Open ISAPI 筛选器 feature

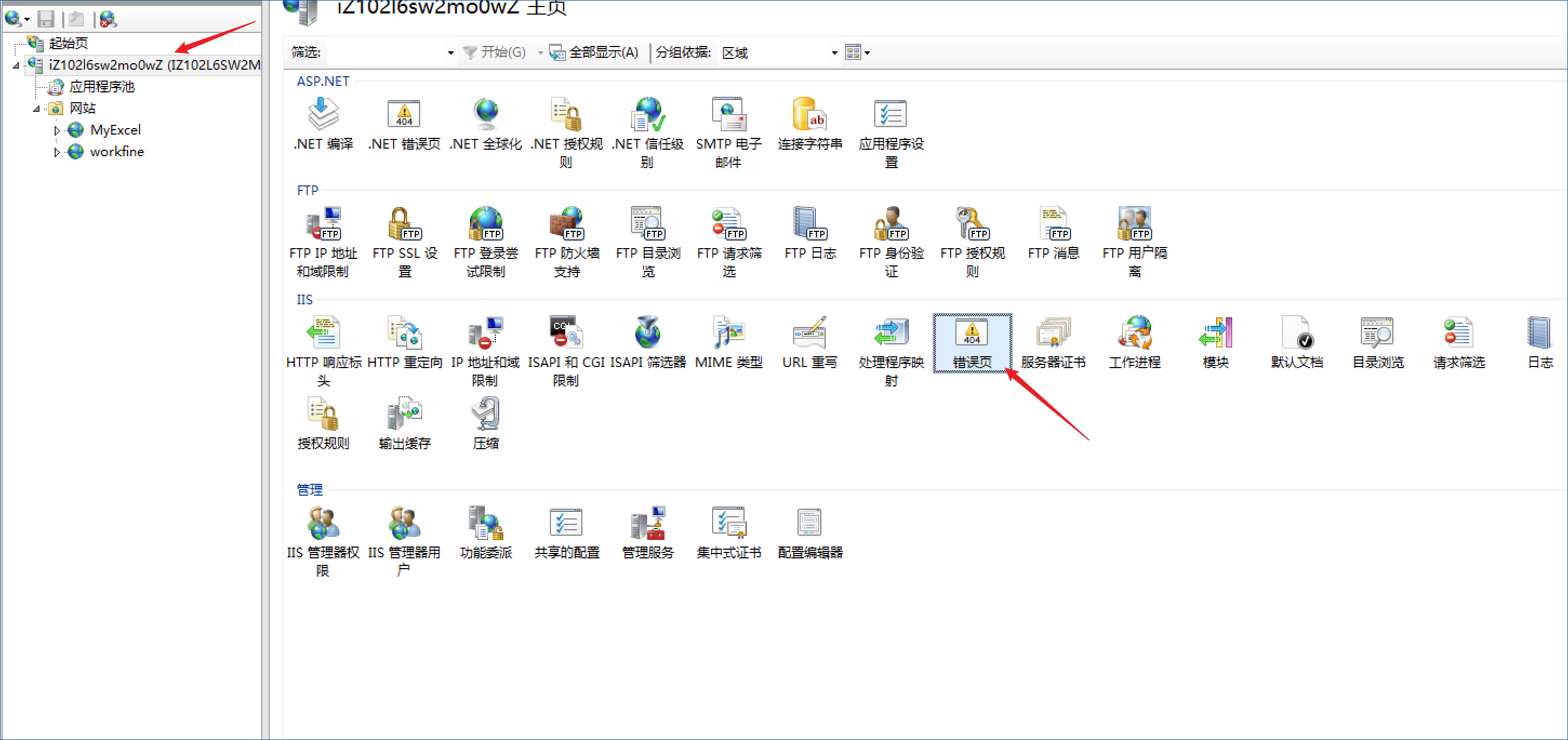tap(648, 342)
